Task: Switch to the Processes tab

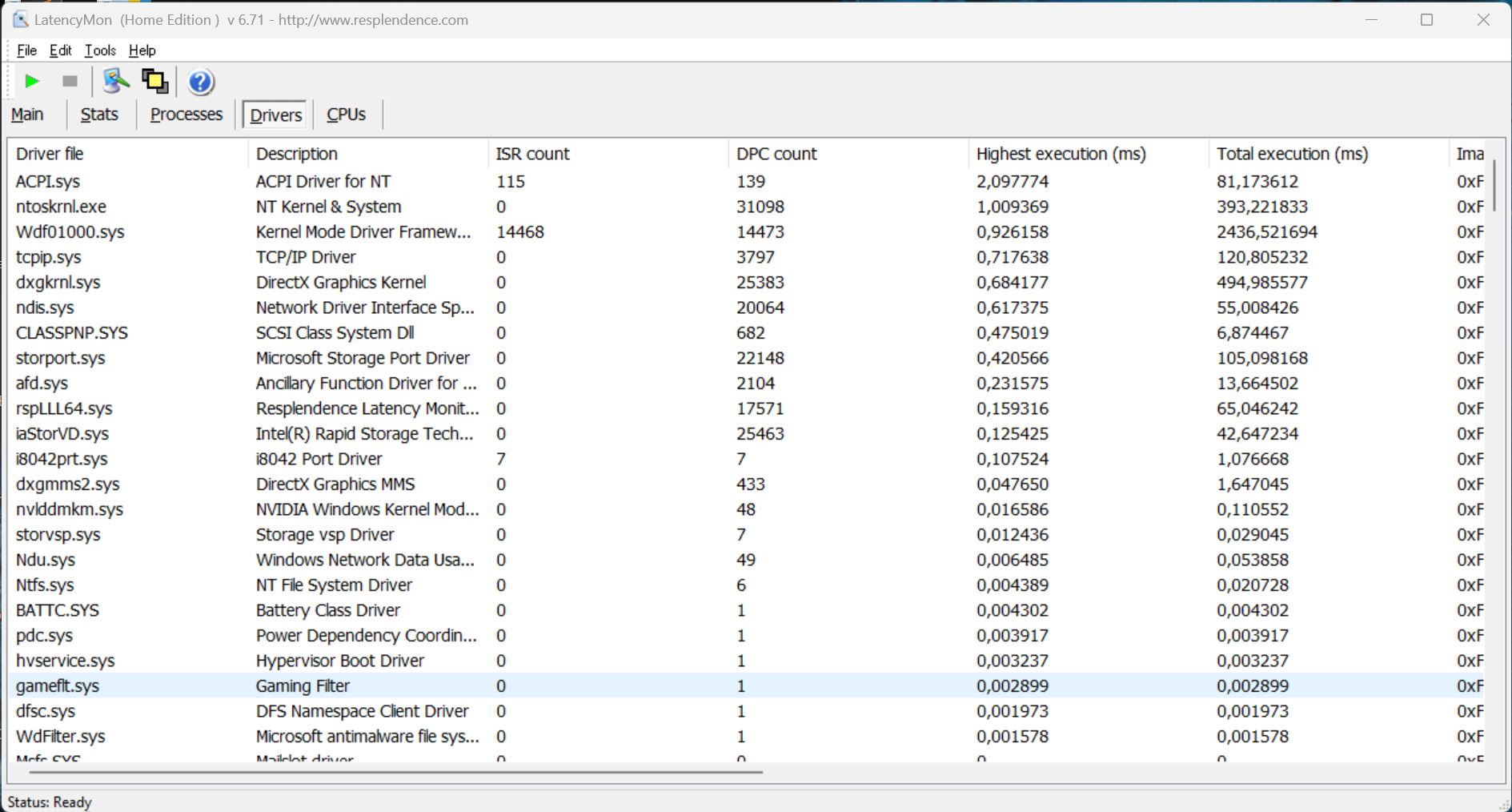Action: click(x=186, y=115)
